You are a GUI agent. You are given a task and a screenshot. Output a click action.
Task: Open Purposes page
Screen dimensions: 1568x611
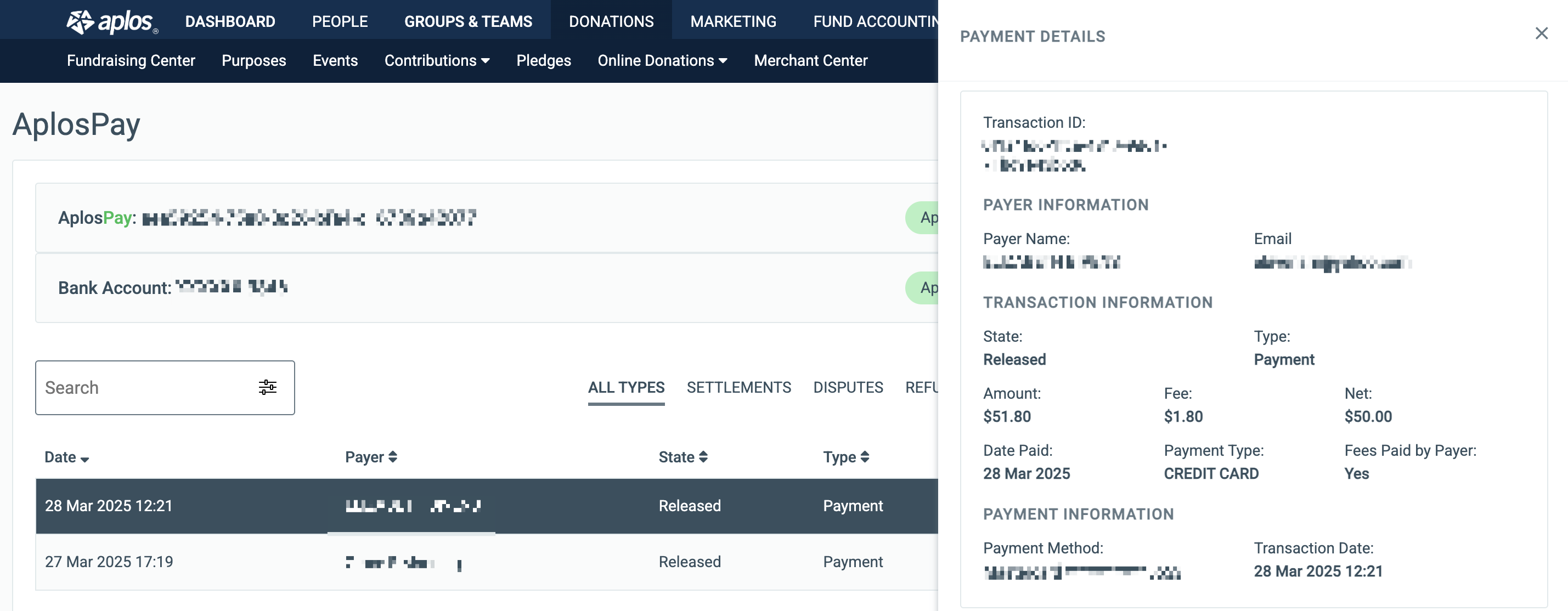(x=254, y=60)
